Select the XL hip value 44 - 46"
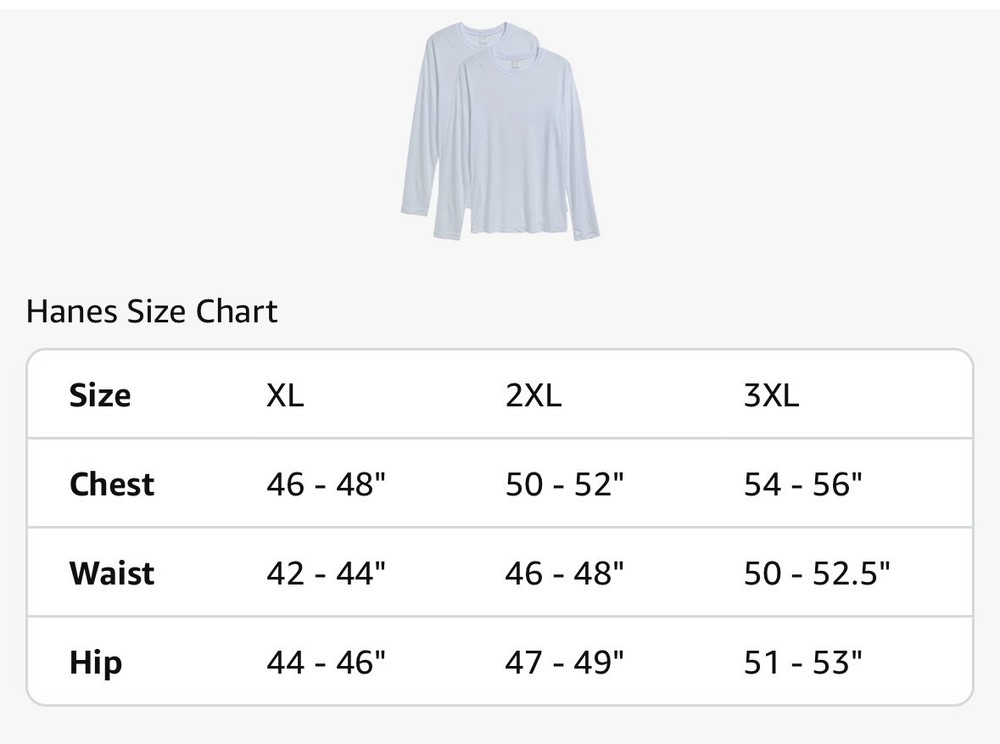Screen dimensions: 1000x744 pos(326,662)
